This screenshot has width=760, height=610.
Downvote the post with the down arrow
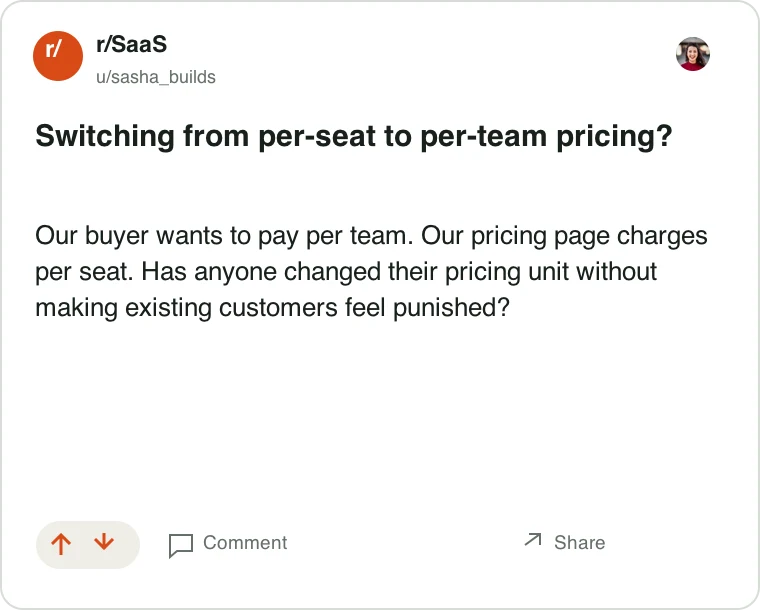[104, 543]
